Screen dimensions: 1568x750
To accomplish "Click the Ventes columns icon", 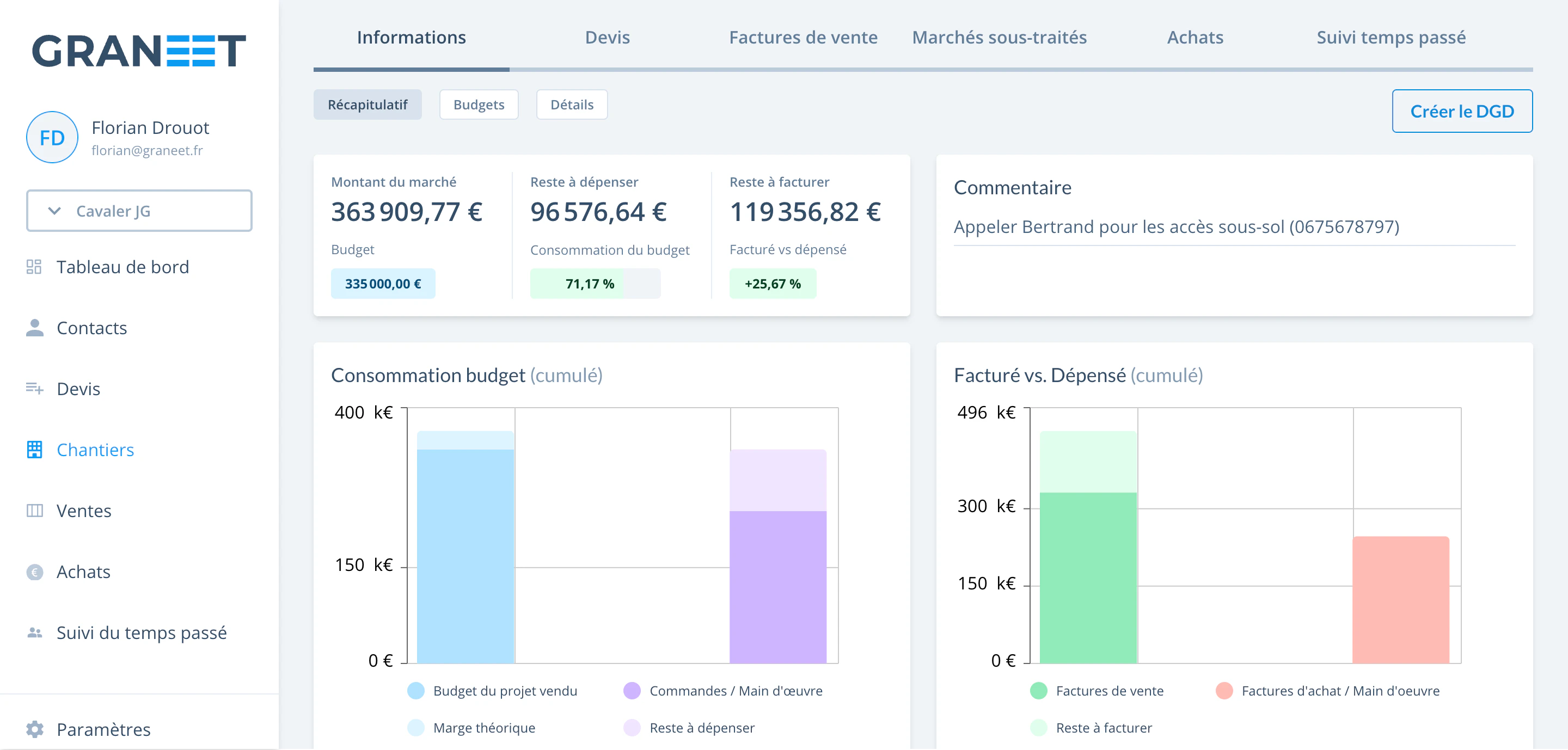I will tap(35, 511).
